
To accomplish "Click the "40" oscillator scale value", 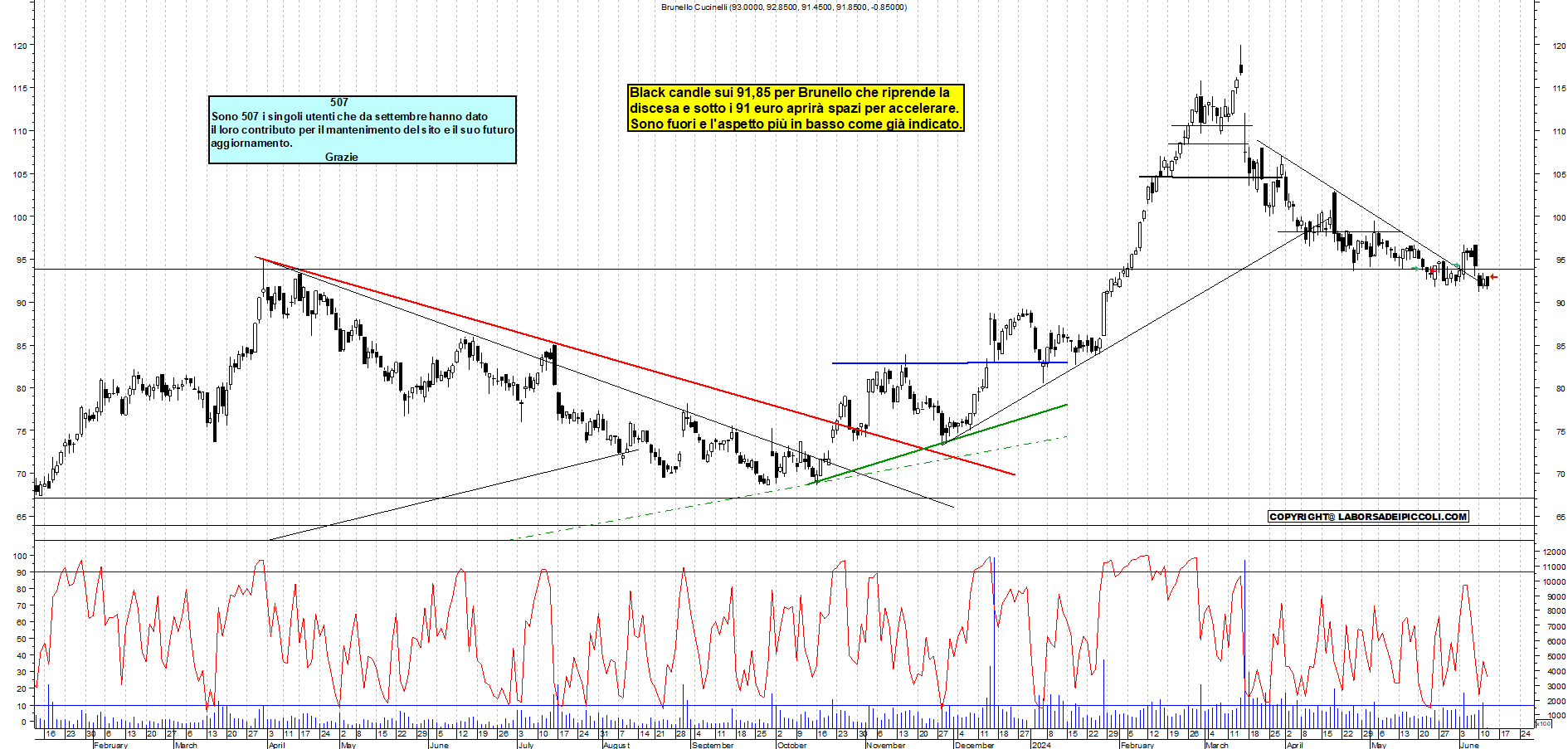I will 22,655.
